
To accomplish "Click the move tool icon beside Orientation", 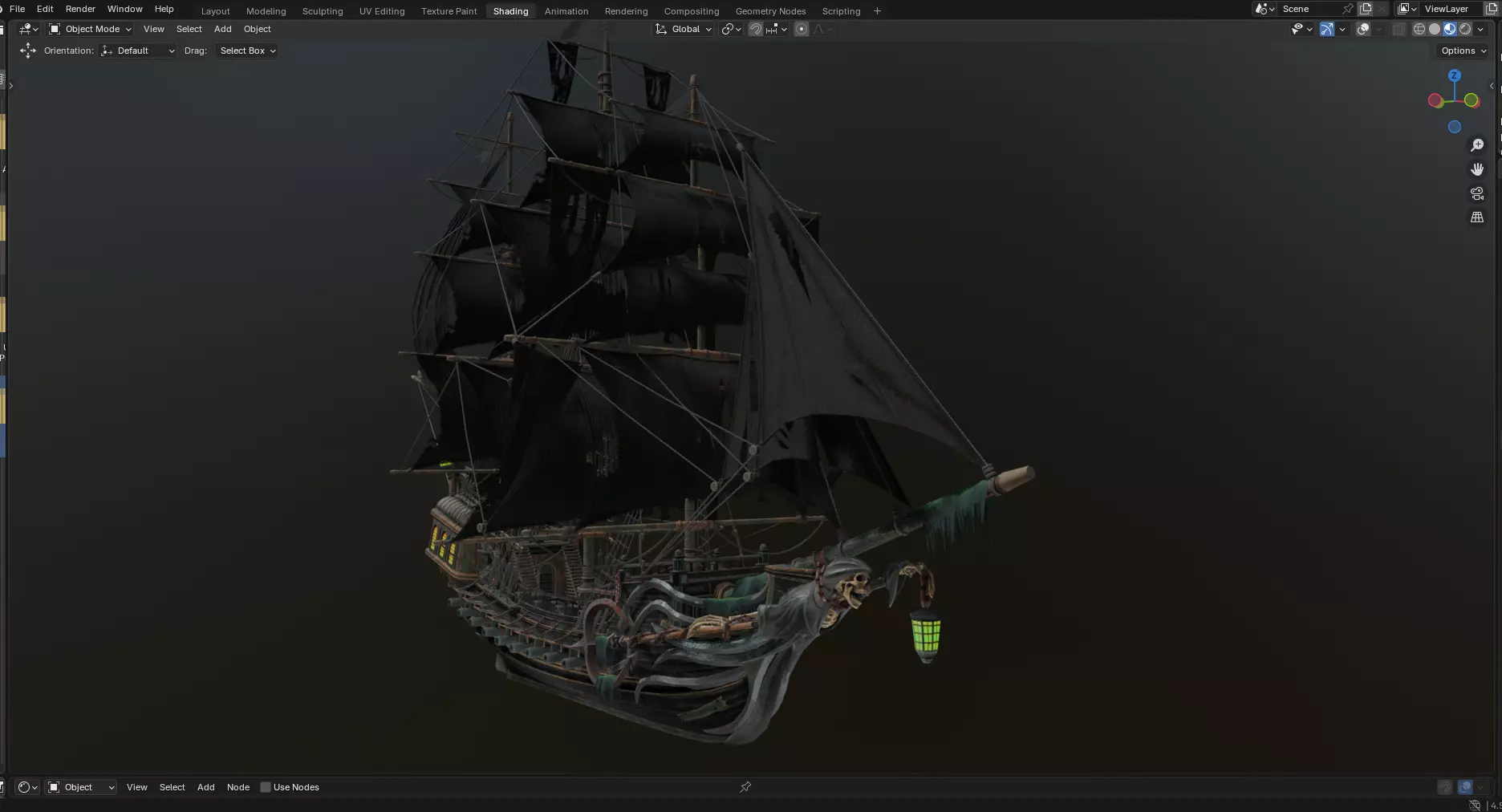I will tap(28, 51).
